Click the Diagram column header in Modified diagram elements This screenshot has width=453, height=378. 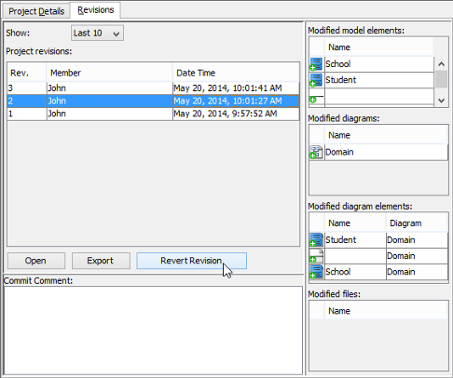point(417,223)
